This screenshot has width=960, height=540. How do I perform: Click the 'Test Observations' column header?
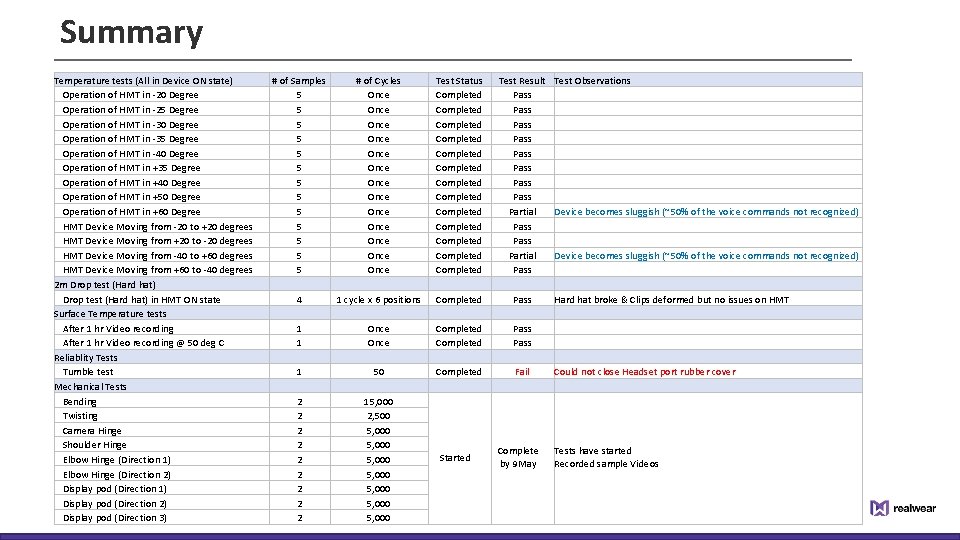592,80
